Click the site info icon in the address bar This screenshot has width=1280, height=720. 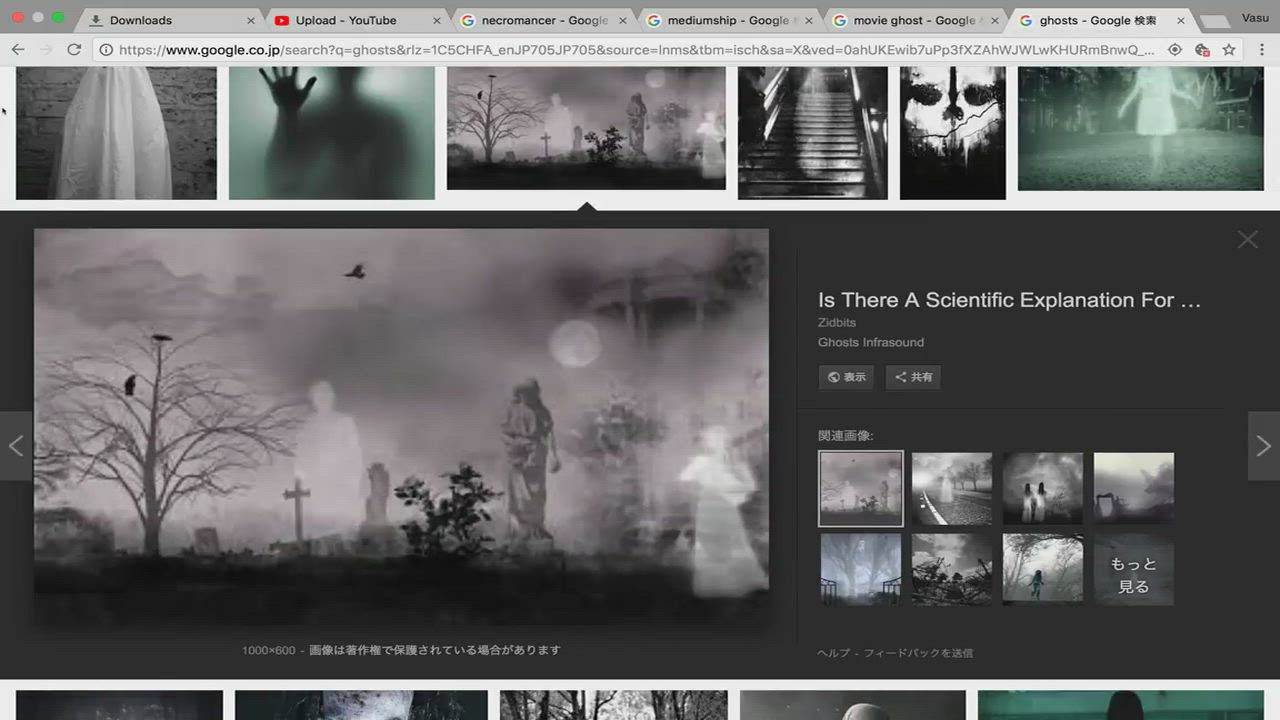106,50
